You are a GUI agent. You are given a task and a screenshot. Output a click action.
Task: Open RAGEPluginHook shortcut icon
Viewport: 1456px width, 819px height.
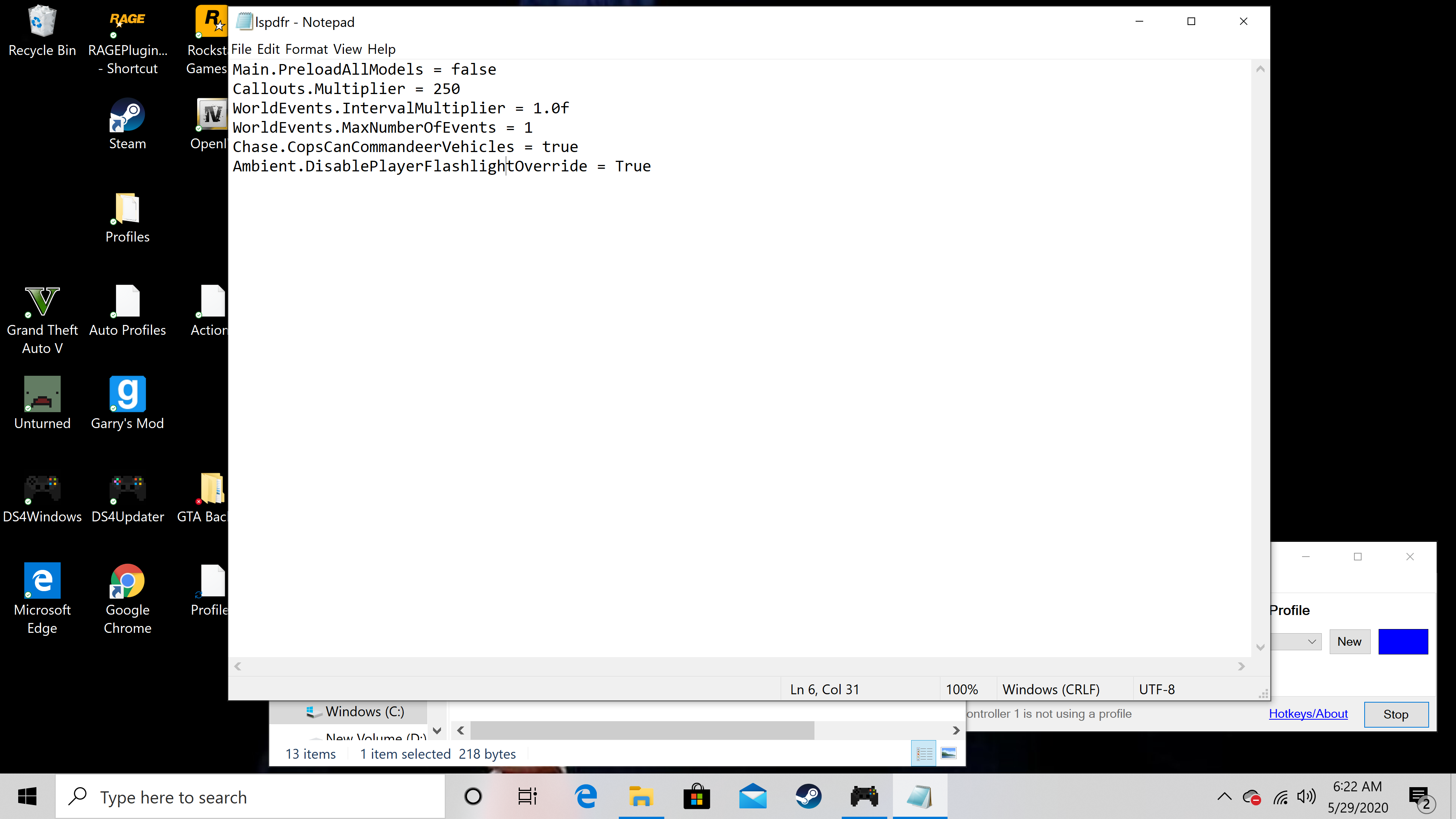127,23
